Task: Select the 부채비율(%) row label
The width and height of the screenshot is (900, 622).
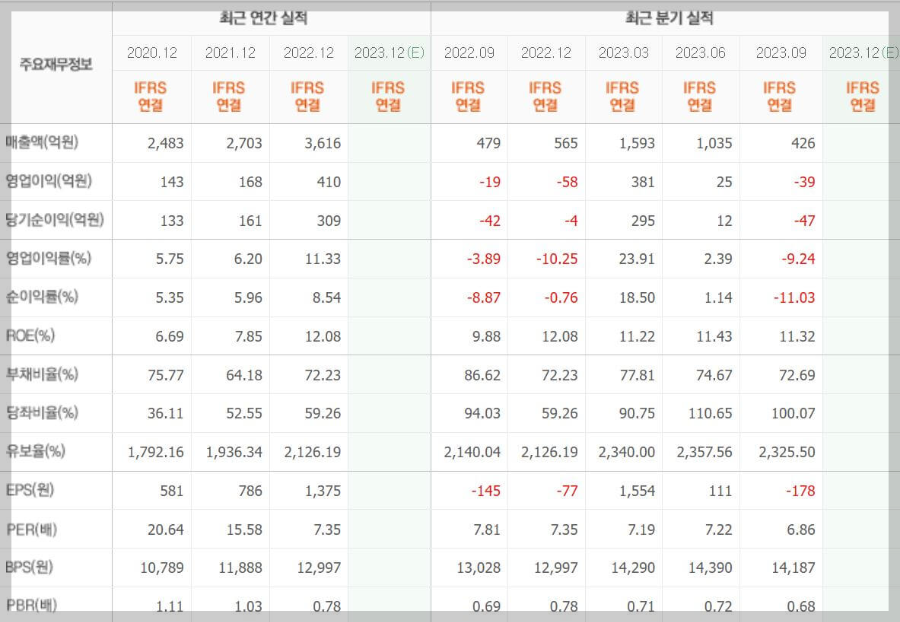Action: [42, 374]
